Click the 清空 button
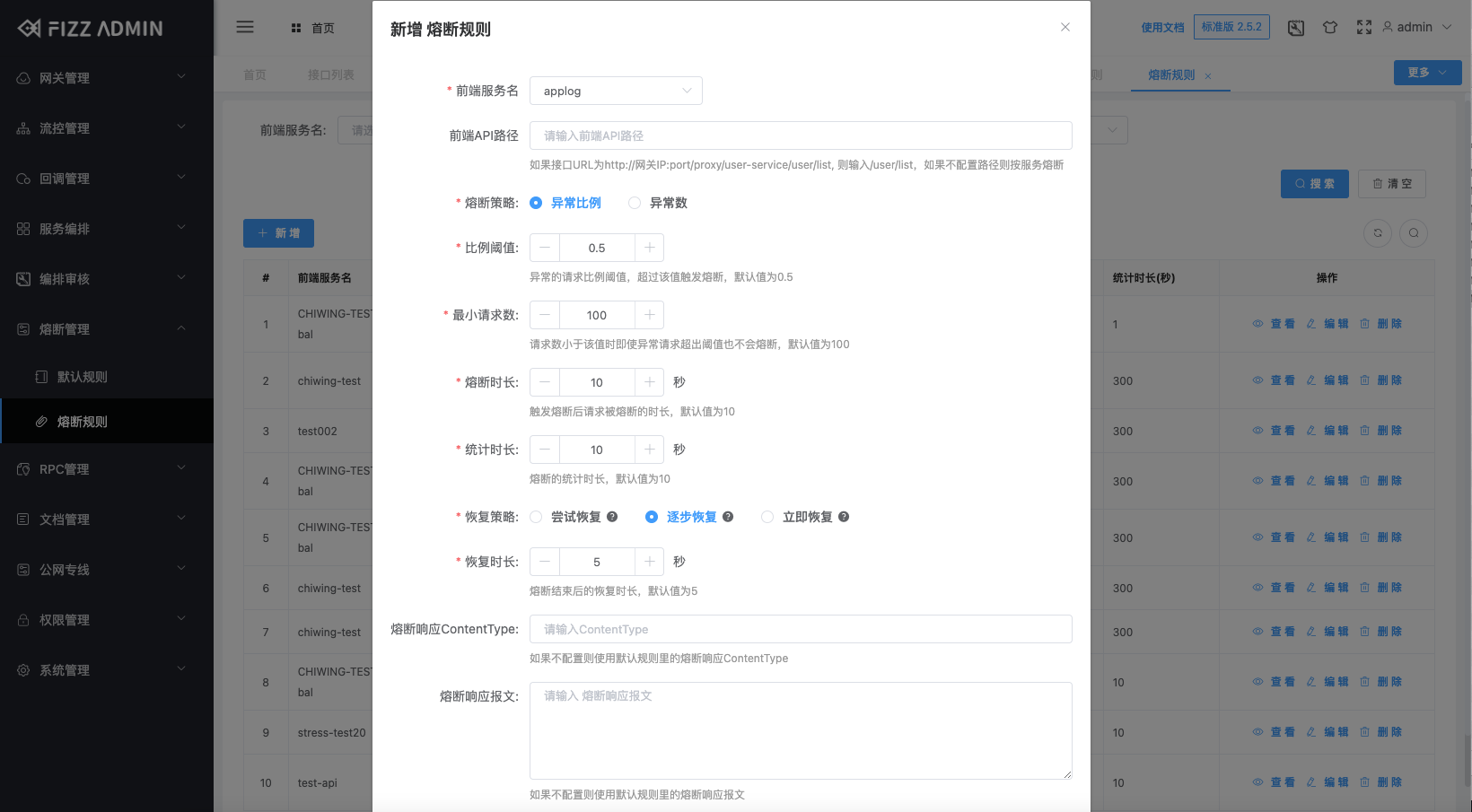This screenshot has width=1472, height=812. (1392, 184)
